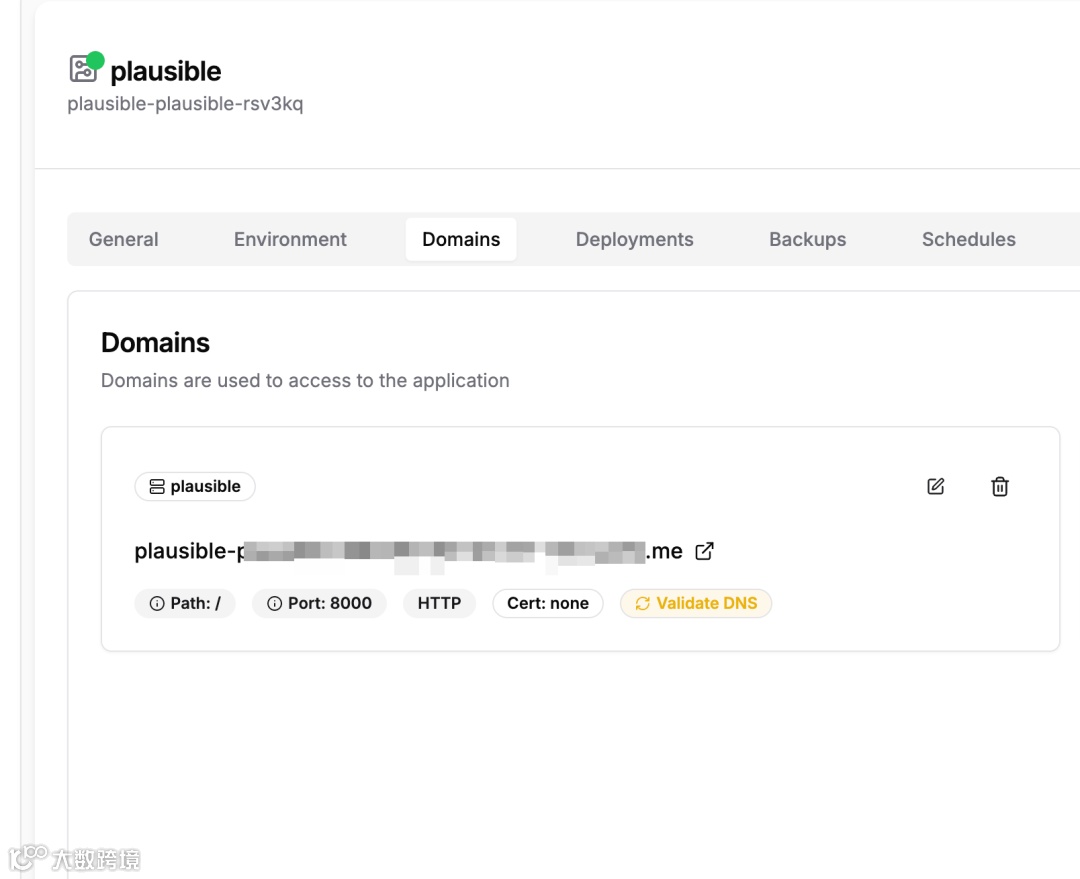
Task: Edit the plausible domain entry
Action: tap(935, 486)
